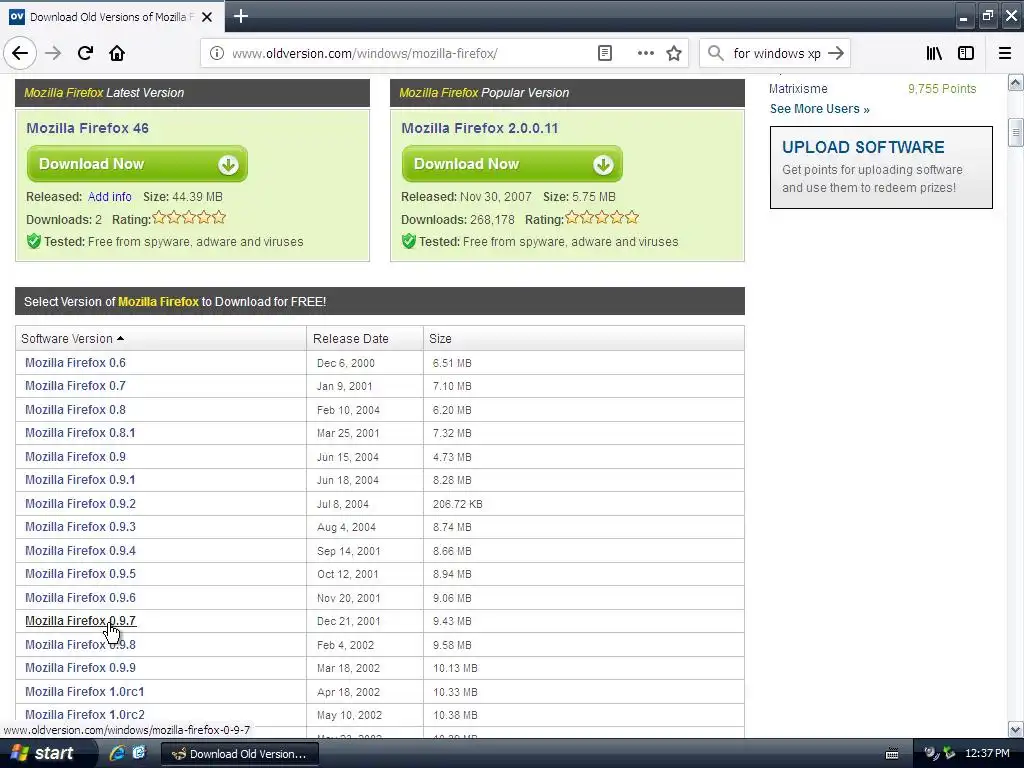1024x768 pixels.
Task: Click the Mozilla Firefox 2.0.0.11 title
Action: point(480,128)
